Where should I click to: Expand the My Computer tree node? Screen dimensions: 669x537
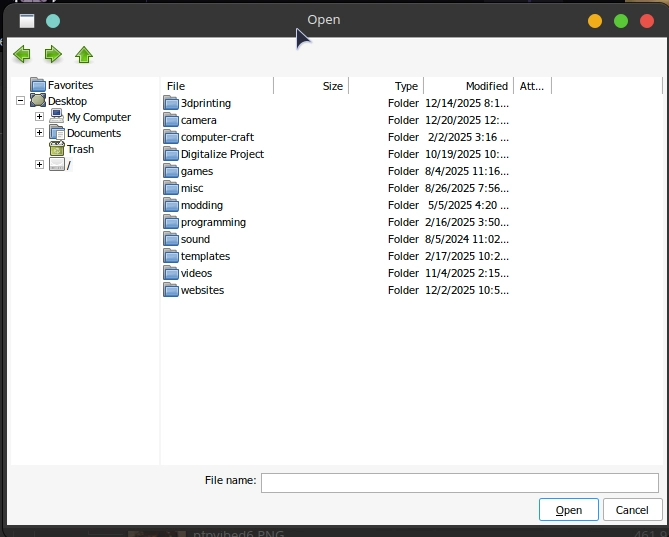click(39, 117)
